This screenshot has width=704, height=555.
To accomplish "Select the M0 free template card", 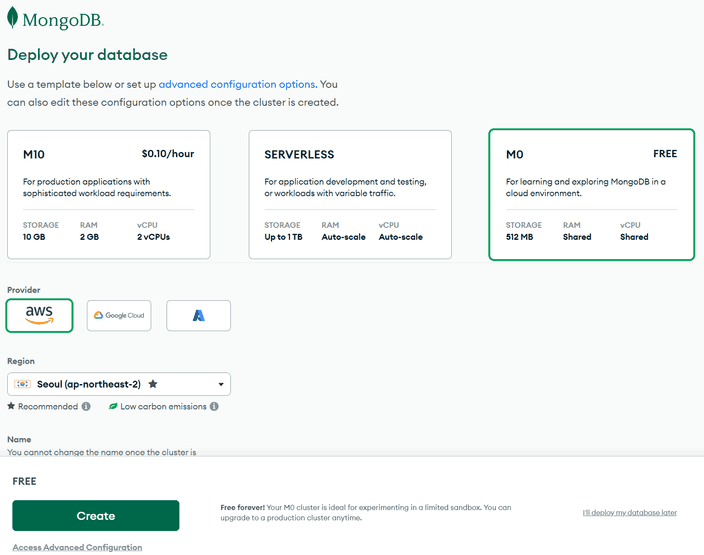I will point(591,194).
